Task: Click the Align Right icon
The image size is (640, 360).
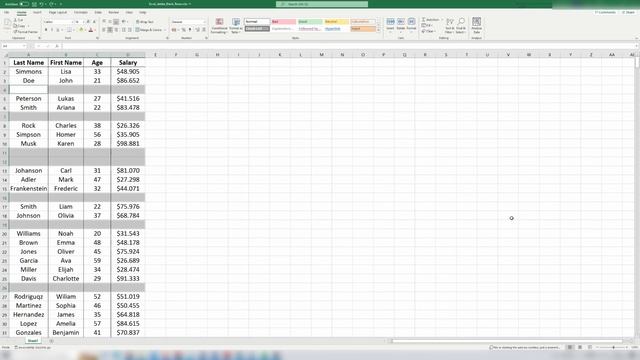Action: [x=116, y=30]
